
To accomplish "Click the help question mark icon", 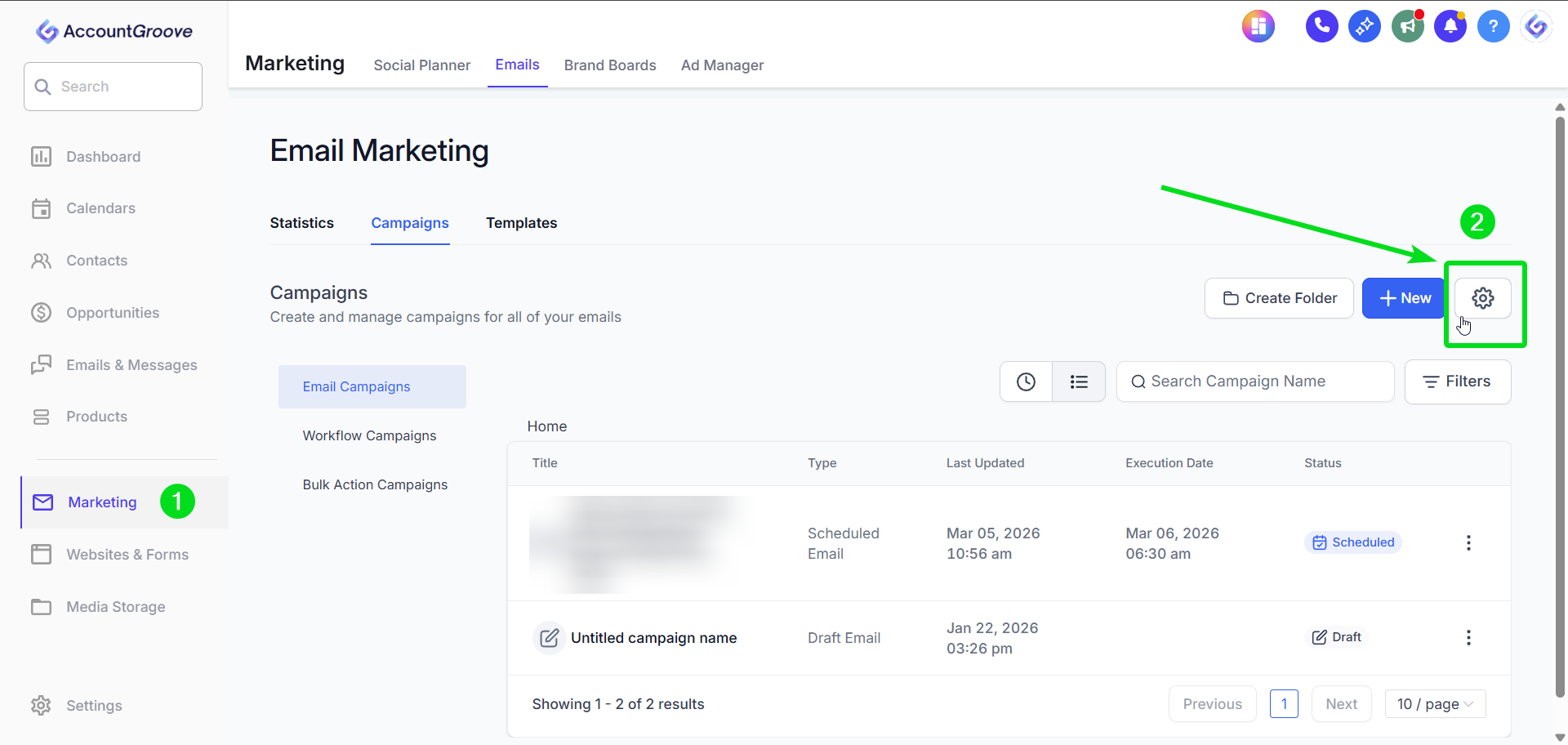I will click(1494, 27).
